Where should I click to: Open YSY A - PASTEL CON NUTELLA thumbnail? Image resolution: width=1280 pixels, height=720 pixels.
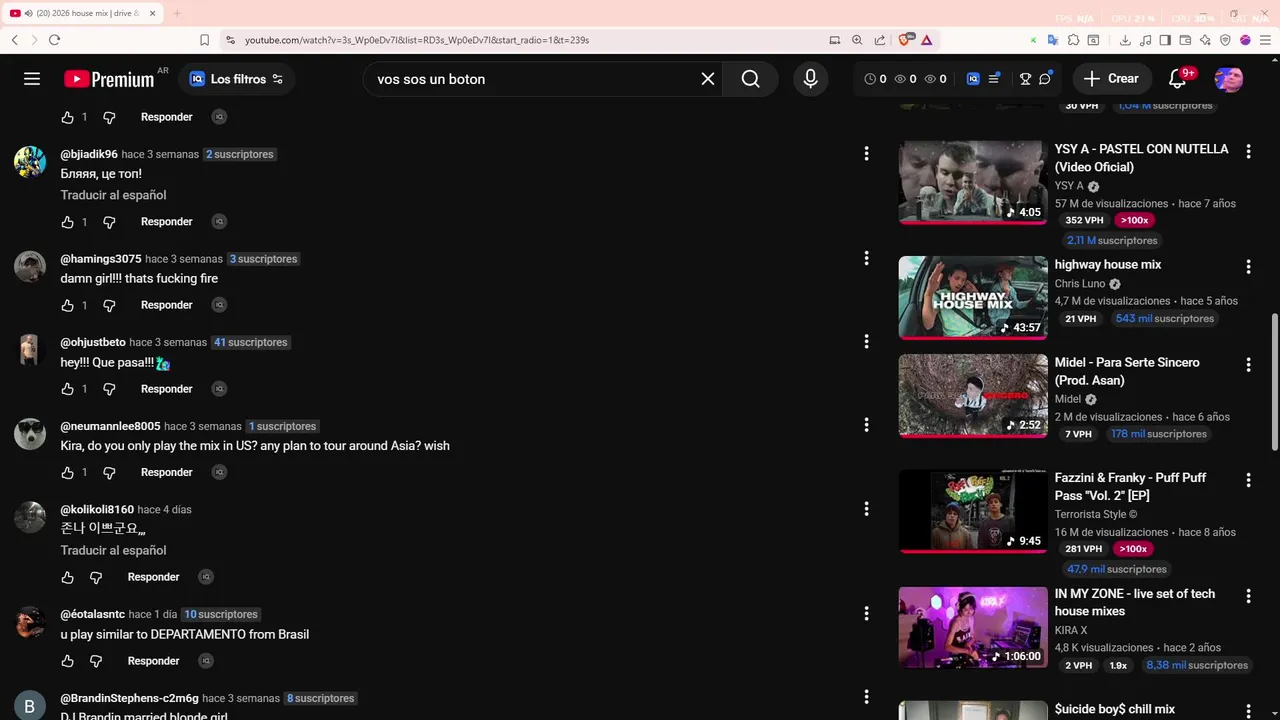(x=973, y=182)
